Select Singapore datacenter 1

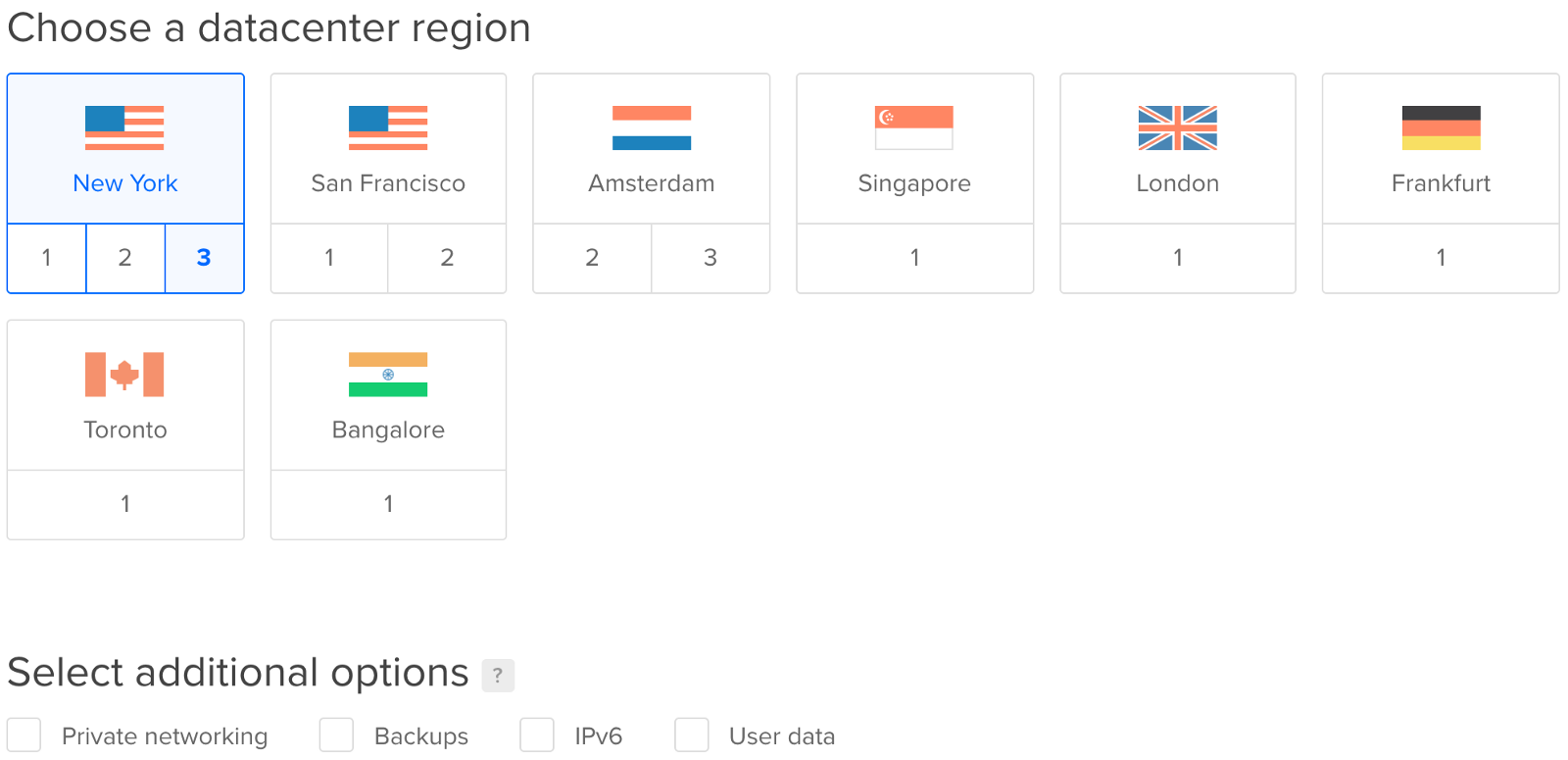coord(914,258)
